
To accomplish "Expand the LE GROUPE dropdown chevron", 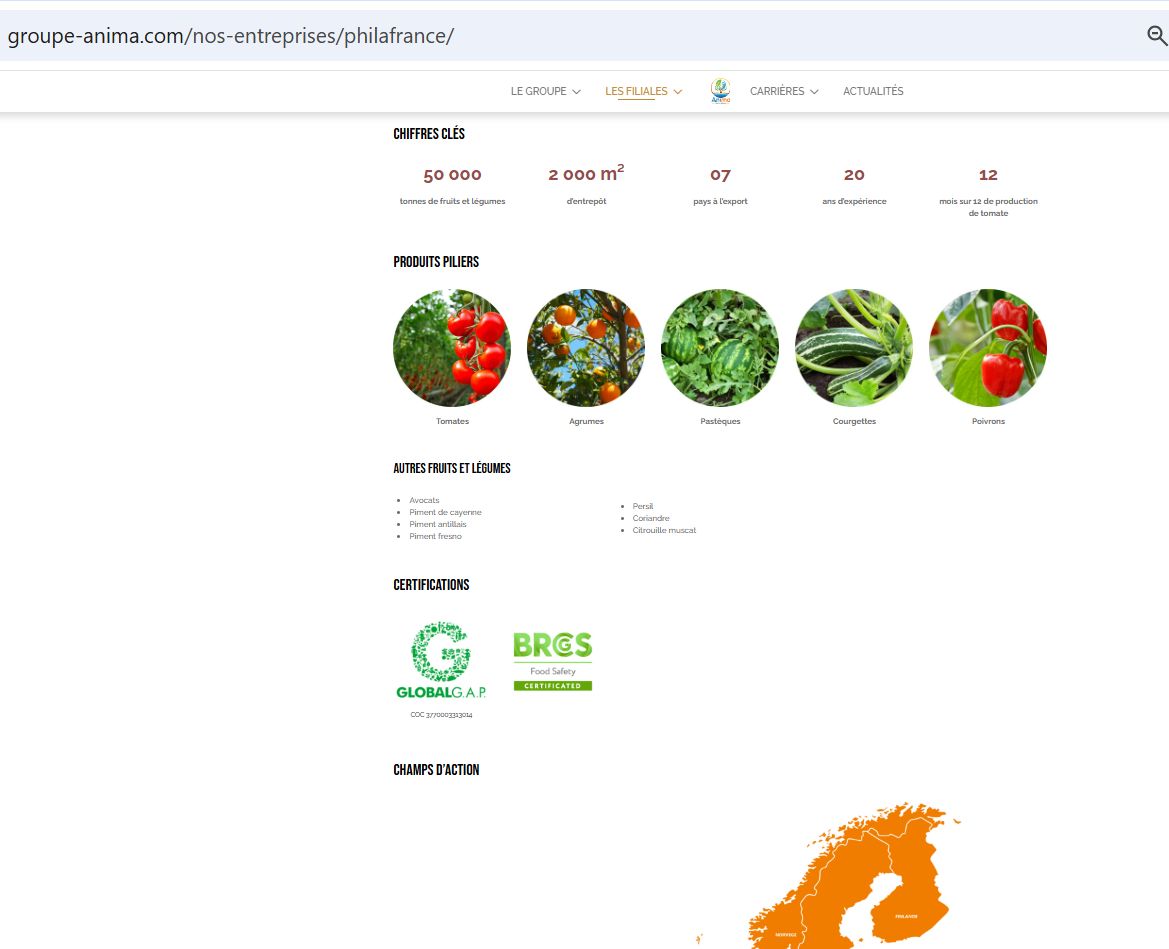I will coord(576,92).
